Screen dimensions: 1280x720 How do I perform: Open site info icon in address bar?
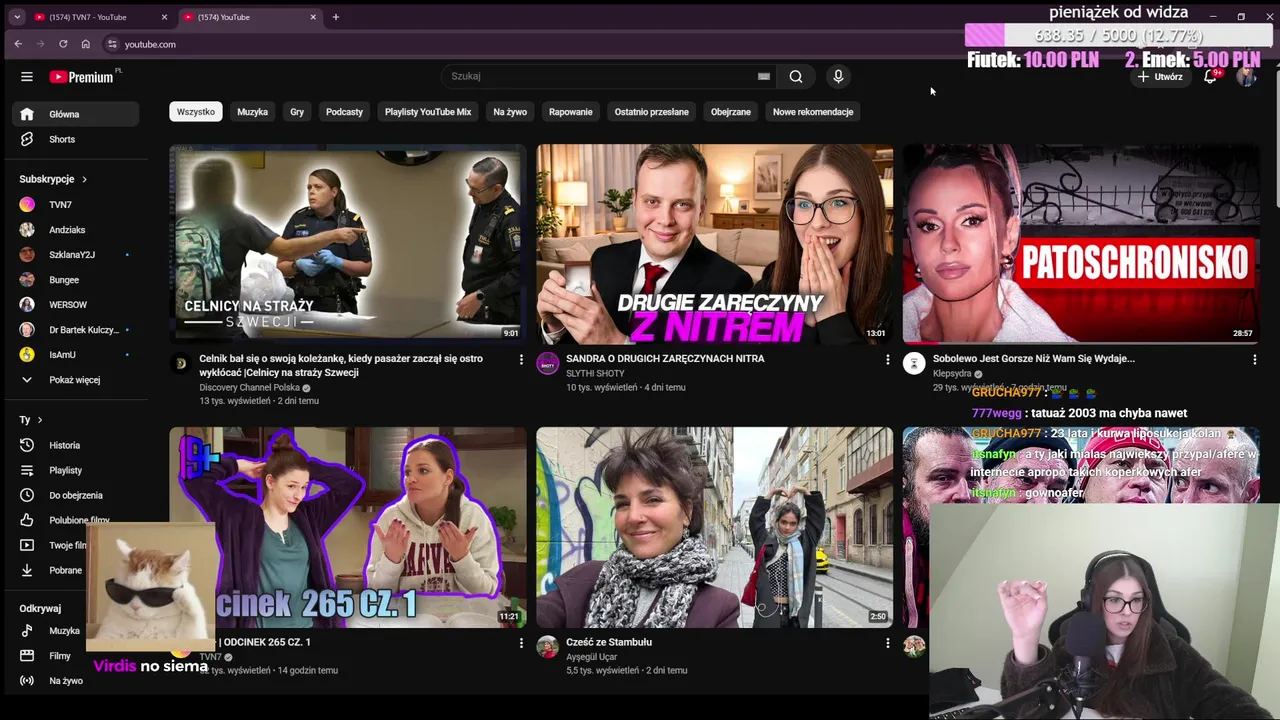point(112,44)
